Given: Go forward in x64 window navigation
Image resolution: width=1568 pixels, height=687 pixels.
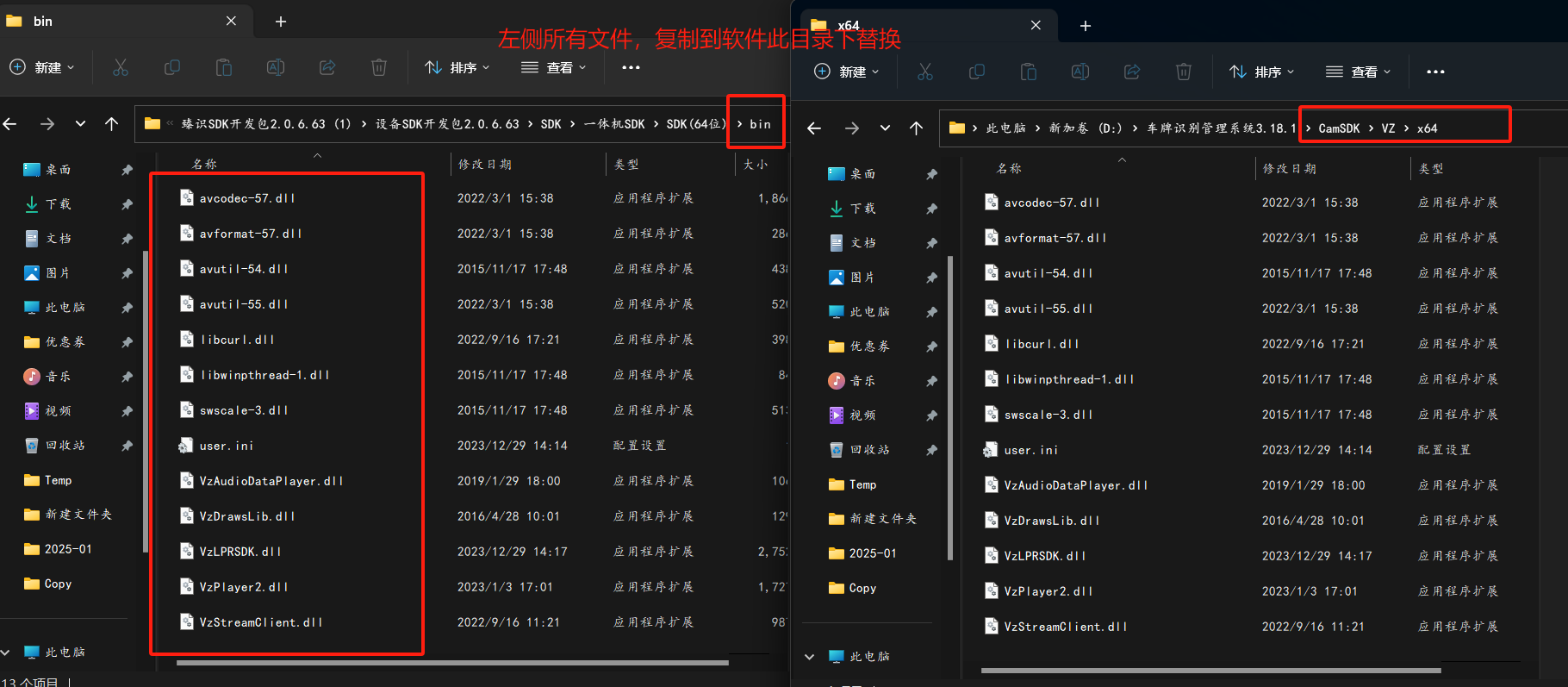Looking at the screenshot, I should (x=852, y=128).
